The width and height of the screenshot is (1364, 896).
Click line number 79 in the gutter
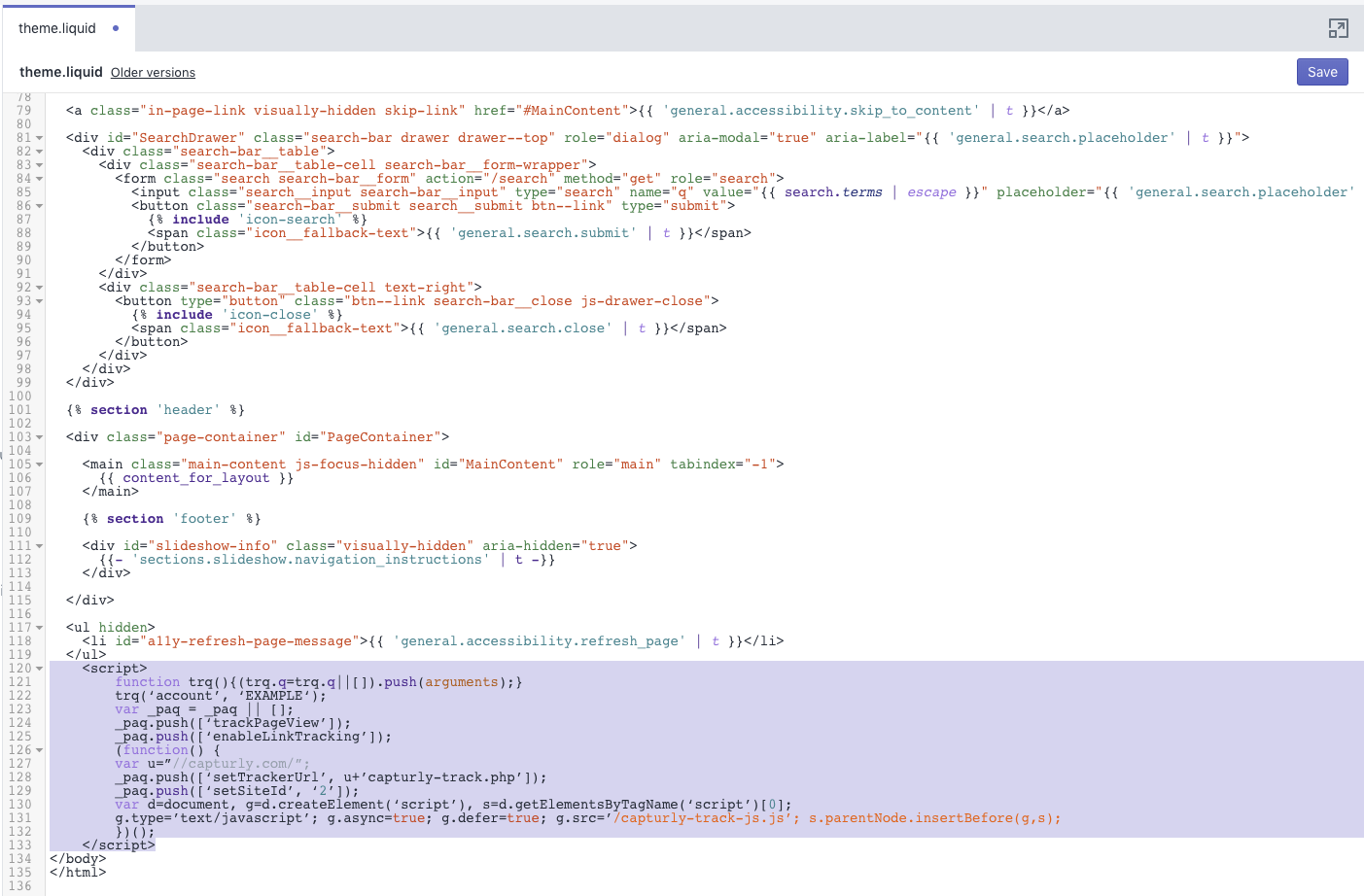(x=23, y=111)
